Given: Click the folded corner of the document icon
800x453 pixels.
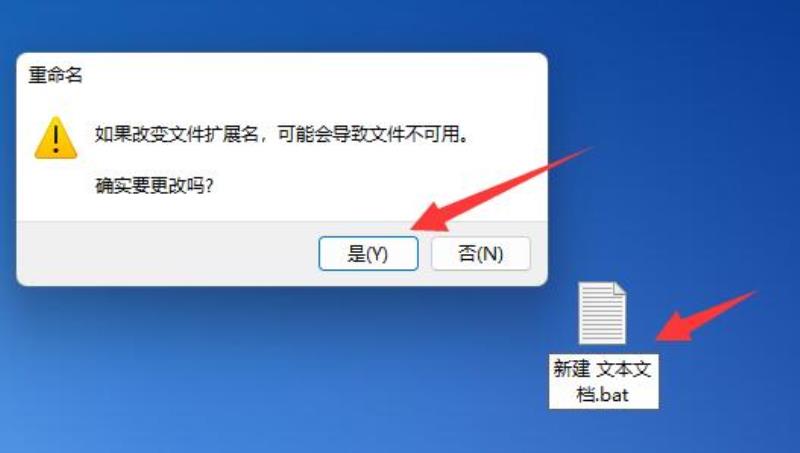Looking at the screenshot, I should [619, 288].
